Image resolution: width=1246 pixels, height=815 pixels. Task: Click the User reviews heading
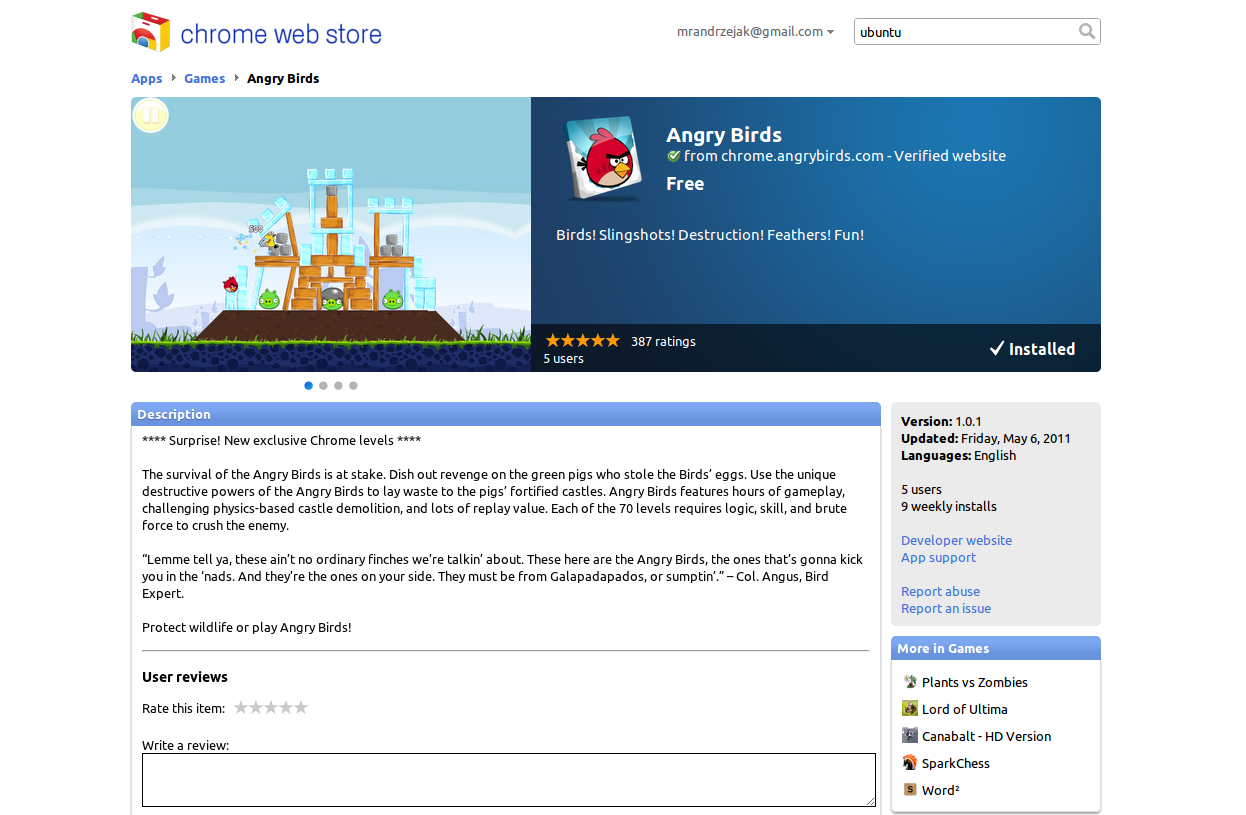[x=185, y=677]
